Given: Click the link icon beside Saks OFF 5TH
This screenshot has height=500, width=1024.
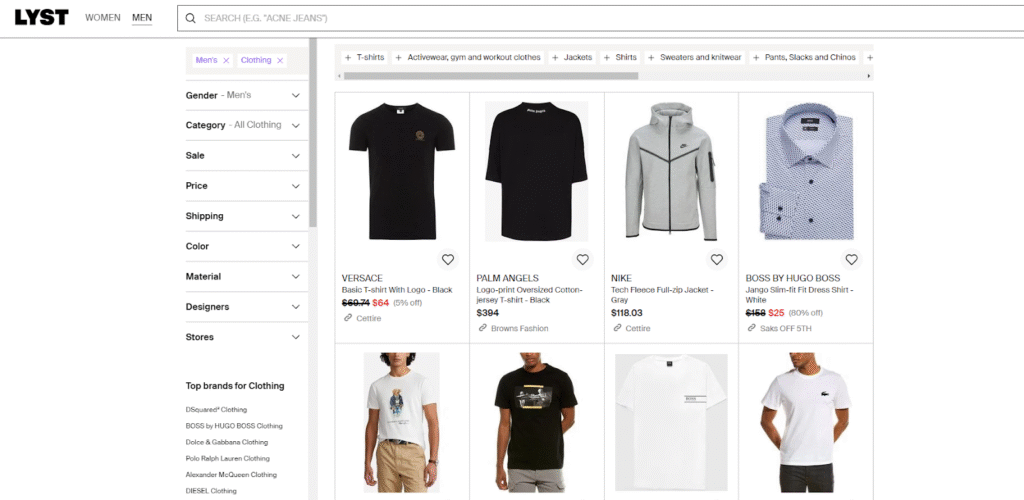Looking at the screenshot, I should (x=752, y=328).
